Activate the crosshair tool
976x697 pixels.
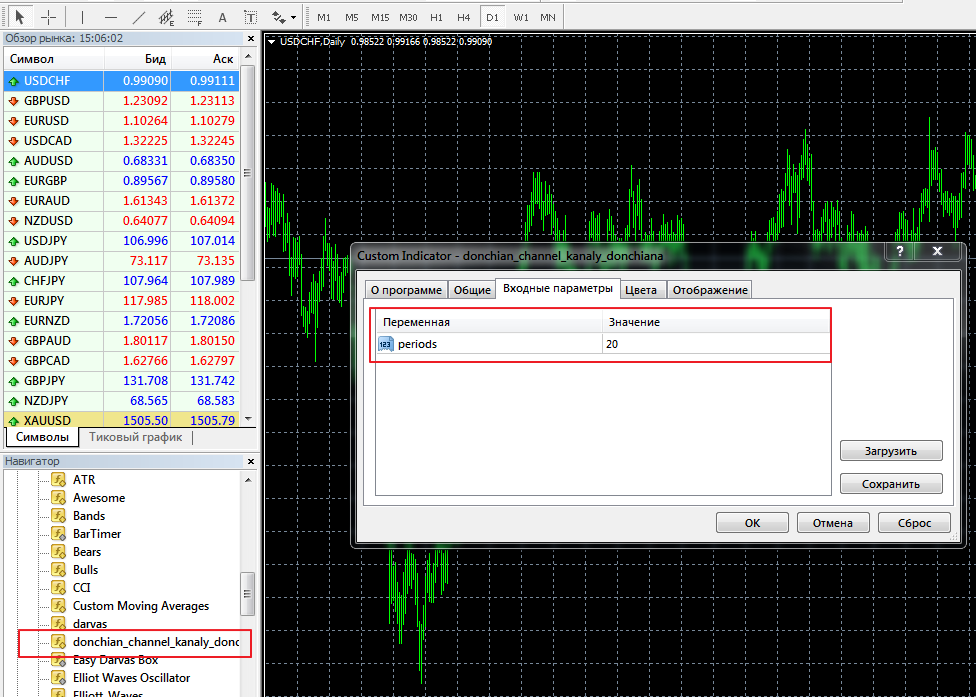(x=47, y=17)
